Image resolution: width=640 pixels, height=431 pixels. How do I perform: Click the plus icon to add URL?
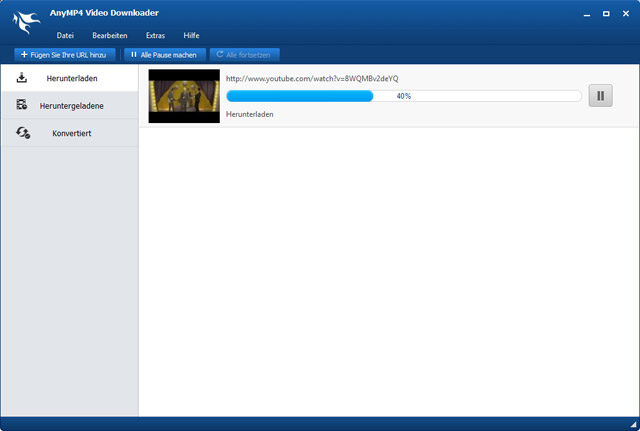coord(24,54)
